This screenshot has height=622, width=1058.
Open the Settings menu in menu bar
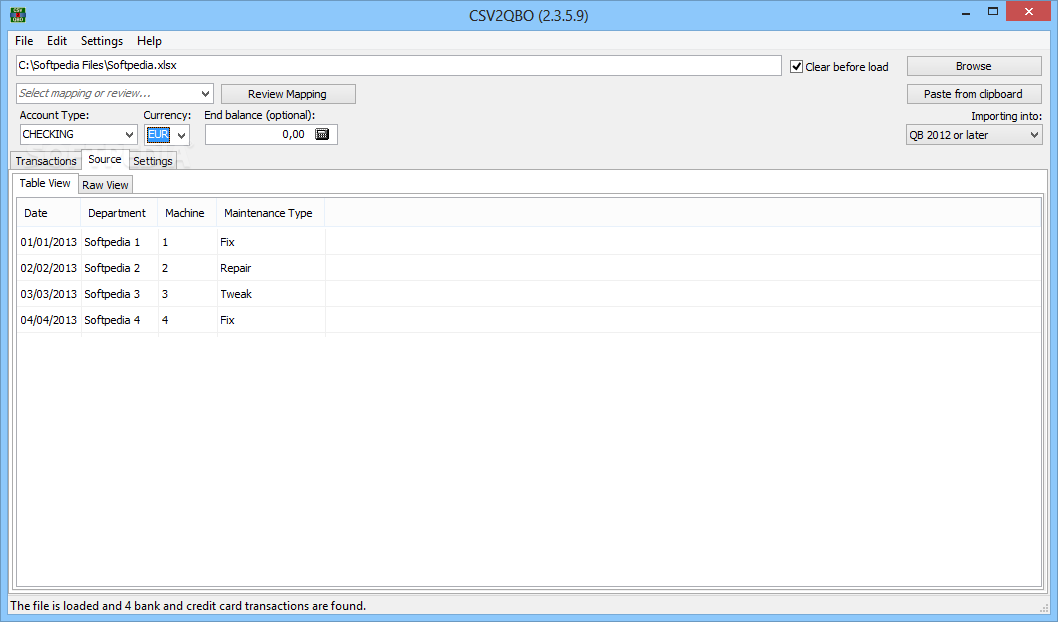(102, 41)
